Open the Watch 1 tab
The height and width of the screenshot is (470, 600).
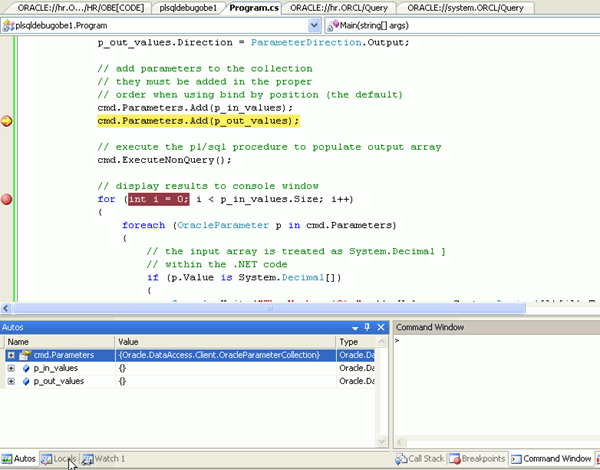pos(104,458)
